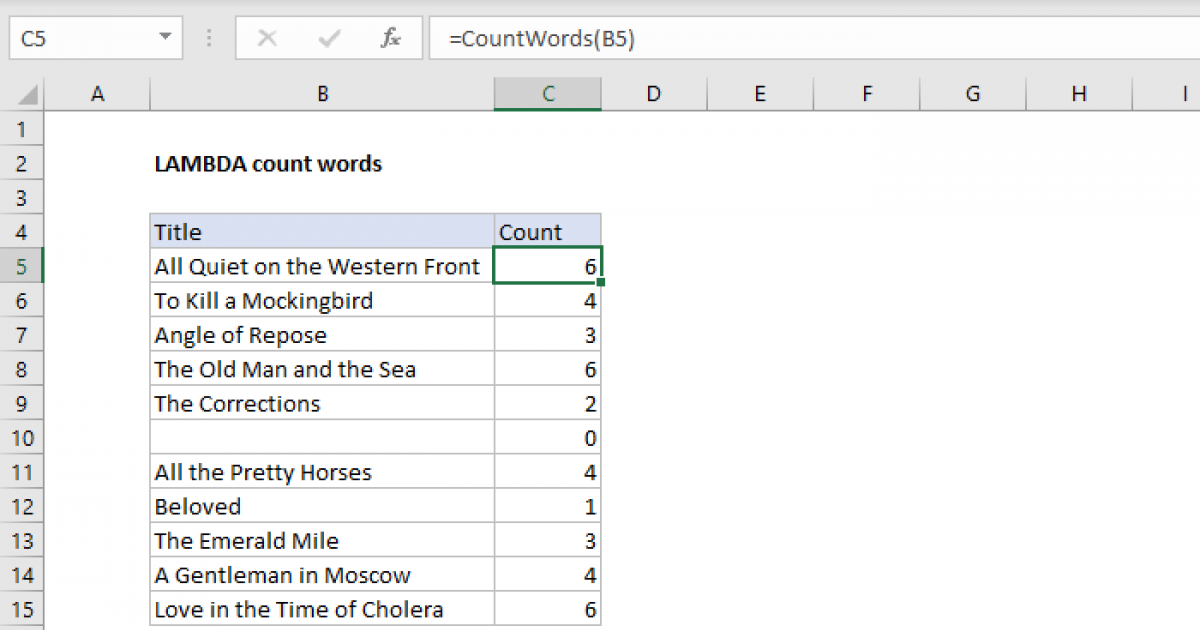This screenshot has height=630, width=1200.
Task: Click the vertical dots separator near Name Box
Action: pyautogui.click(x=207, y=38)
